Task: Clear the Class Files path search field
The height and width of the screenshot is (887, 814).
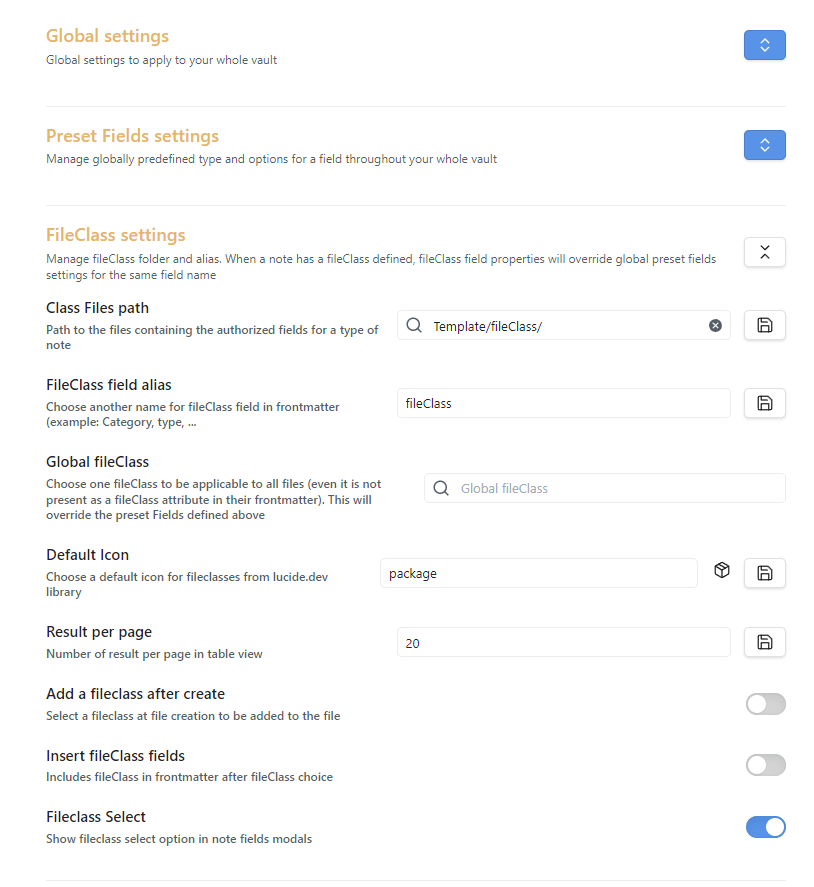Action: pyautogui.click(x=715, y=325)
